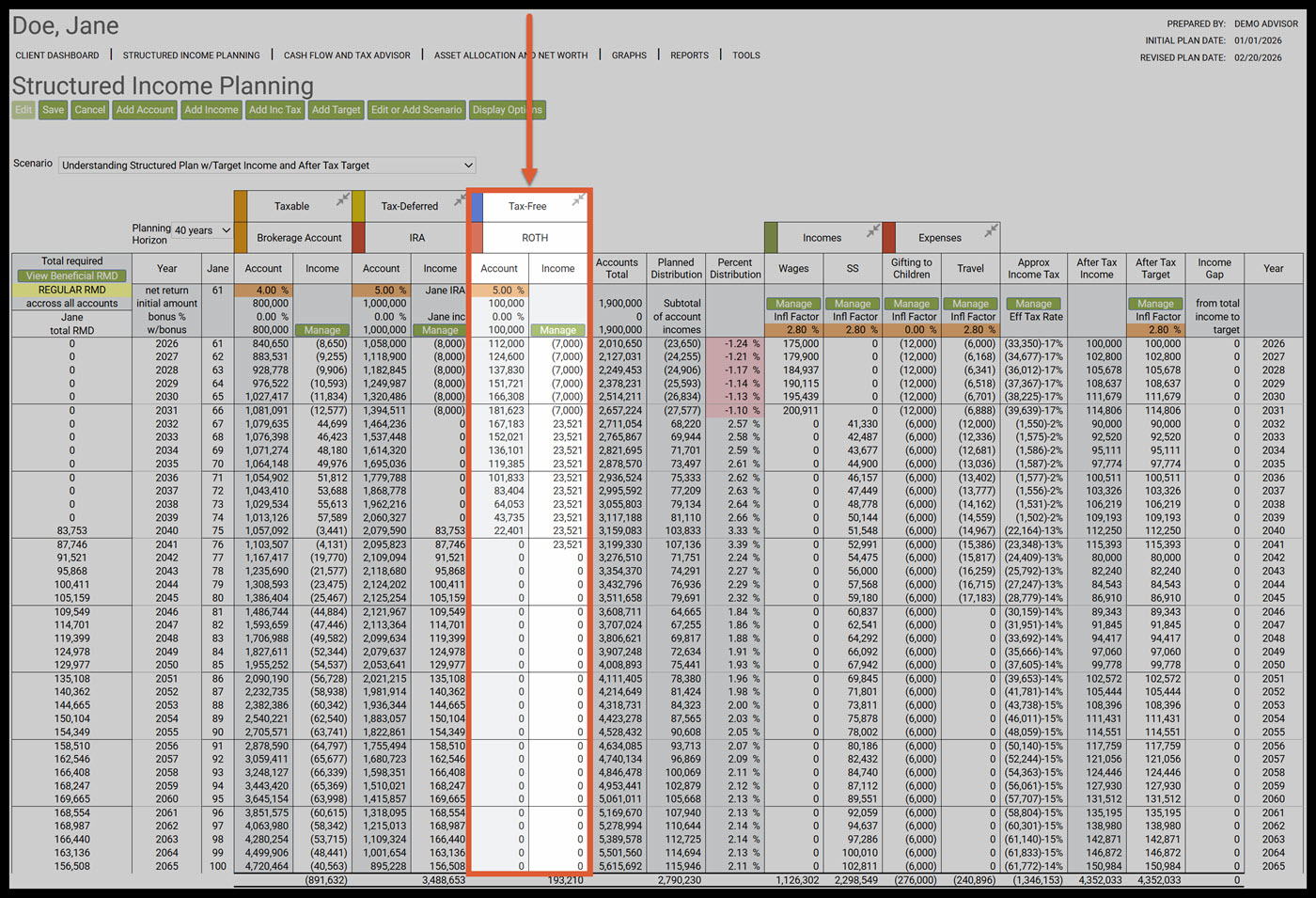The width and height of the screenshot is (1316, 898).
Task: Edit the Brokerage Account 4.00 % net return
Action: (263, 291)
